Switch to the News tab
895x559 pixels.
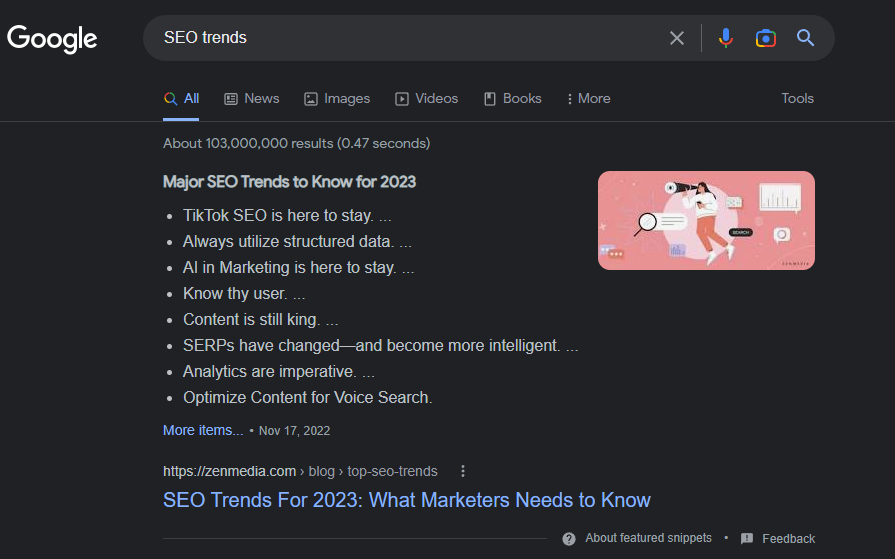[252, 99]
